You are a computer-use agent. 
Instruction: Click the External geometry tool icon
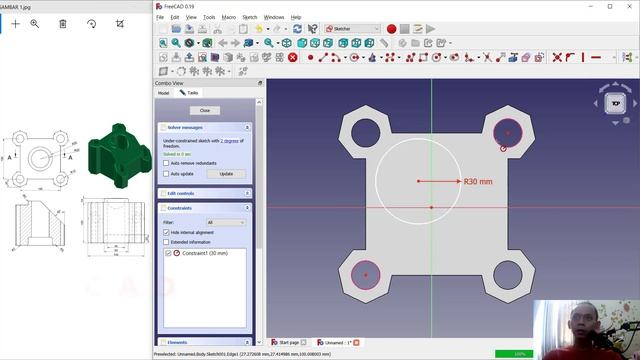[513, 58]
